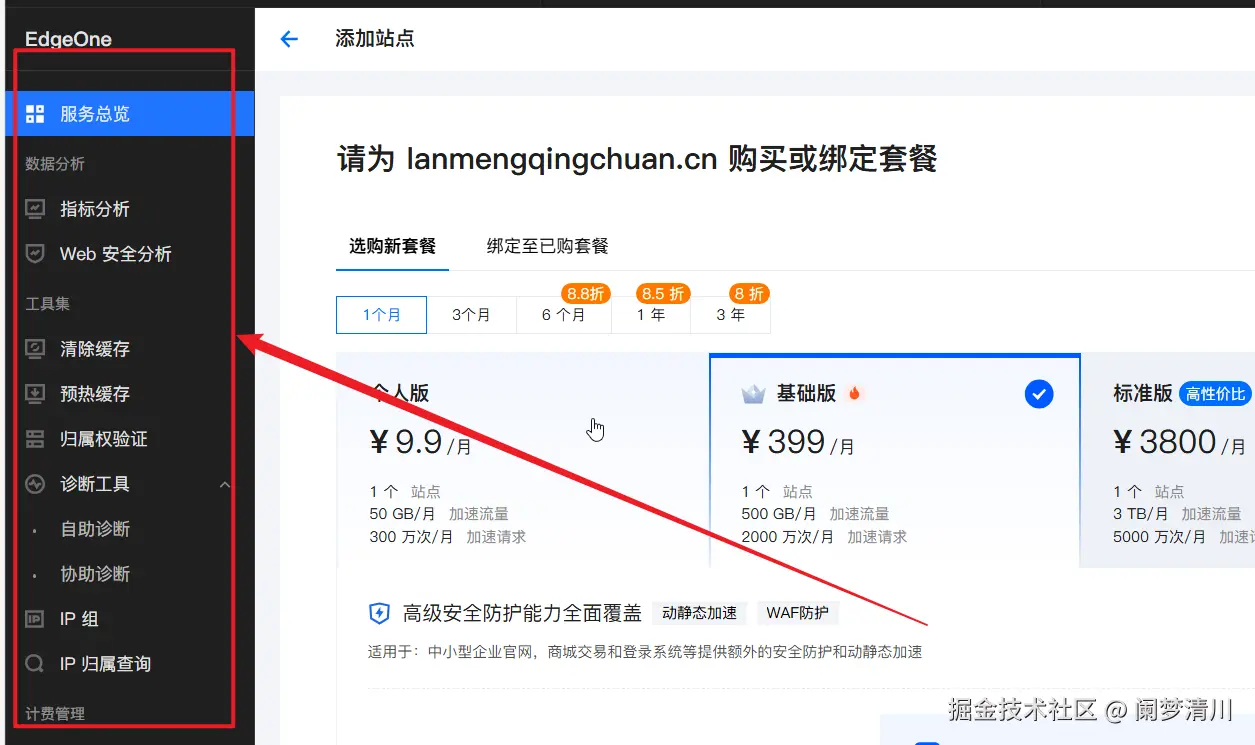Image resolution: width=1255 pixels, height=745 pixels.
Task: Click the WAF防护 tag
Action: 797,613
